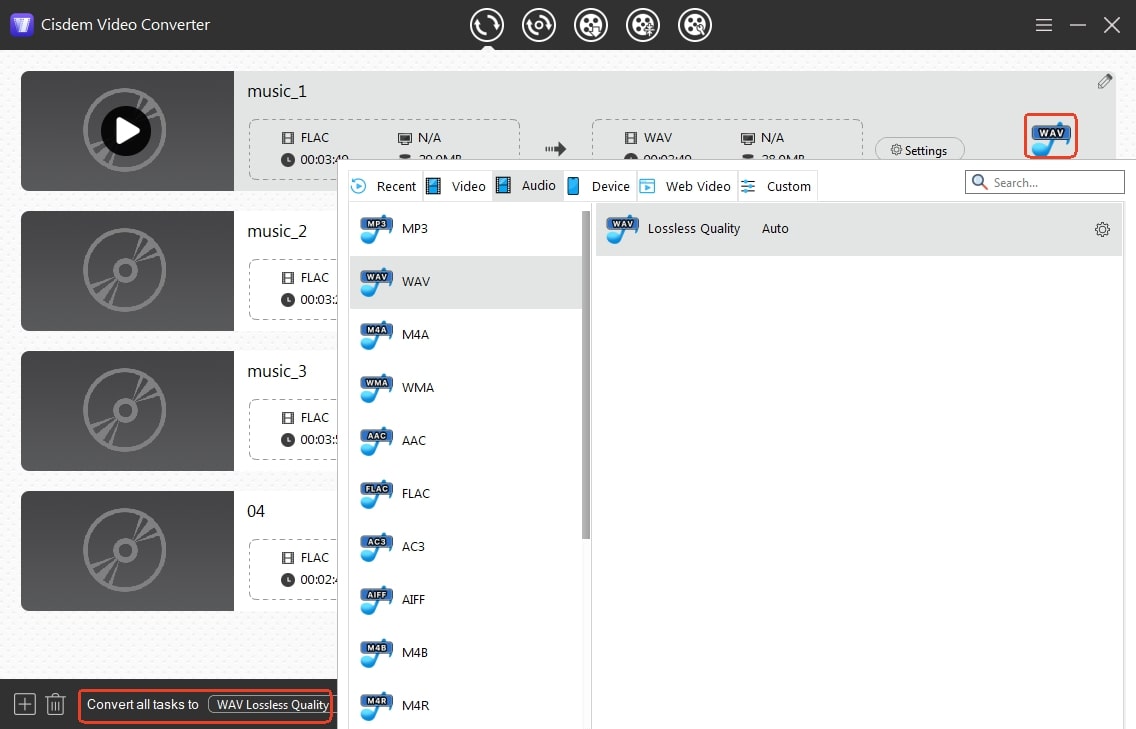Select the Lossless Quality Auto preset
Screen dimensions: 1136x729
click(x=859, y=229)
